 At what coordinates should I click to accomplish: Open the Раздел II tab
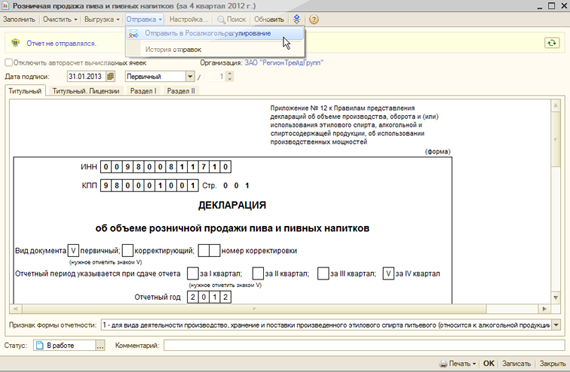click(x=181, y=91)
